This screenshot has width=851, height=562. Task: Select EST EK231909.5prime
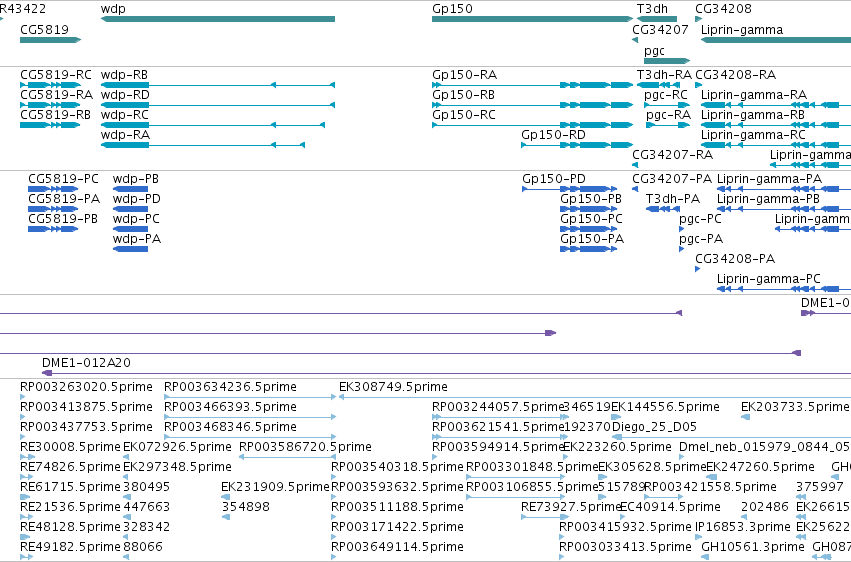coord(275,487)
